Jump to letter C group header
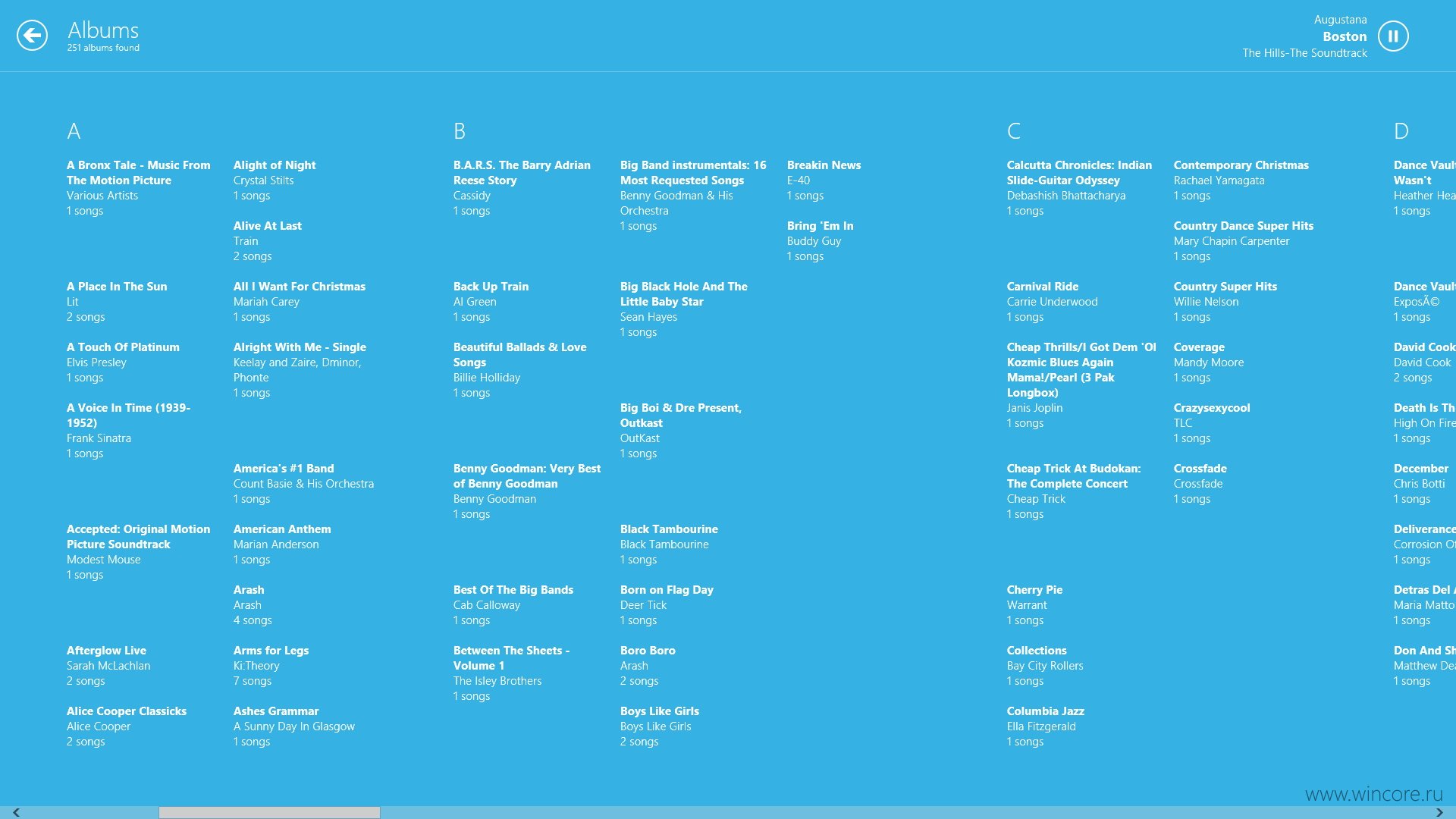1456x819 pixels. [1014, 131]
